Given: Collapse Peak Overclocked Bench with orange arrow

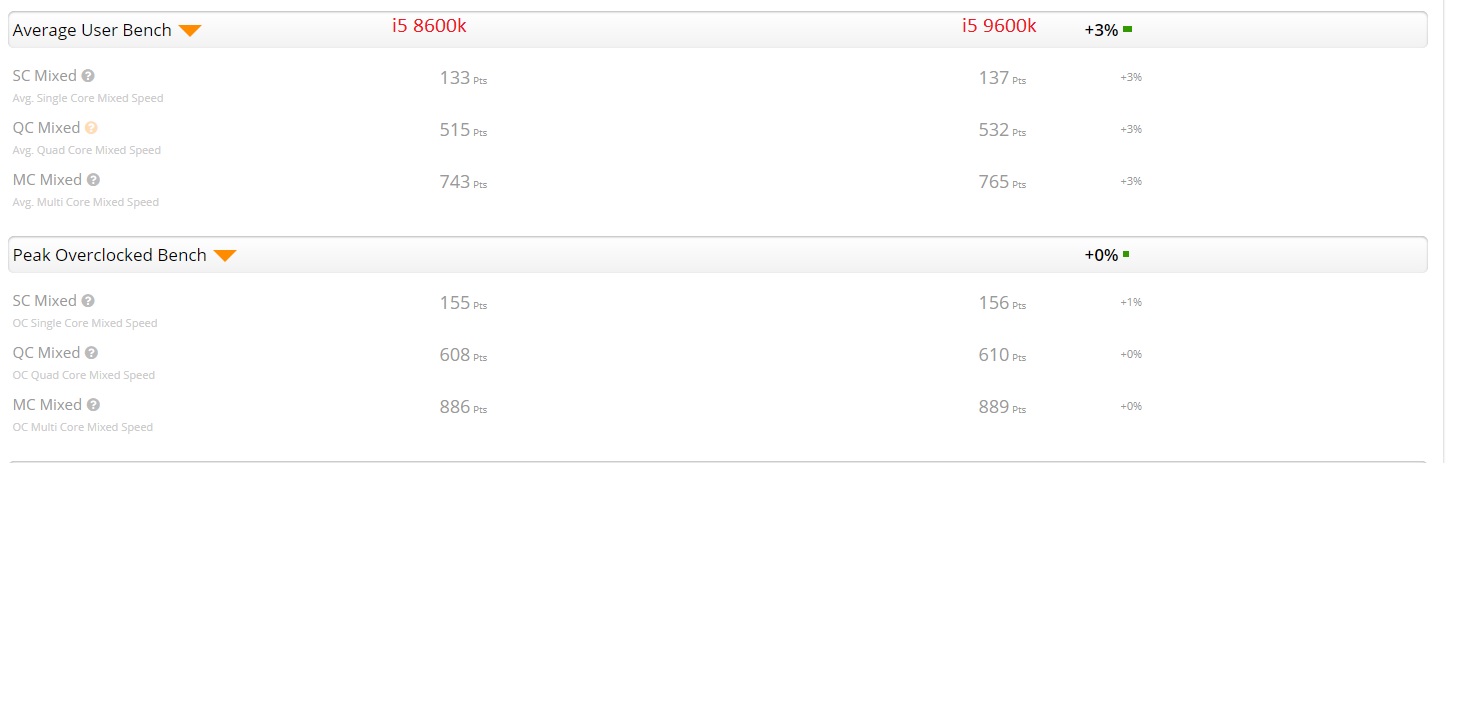Looking at the screenshot, I should click(x=225, y=256).
